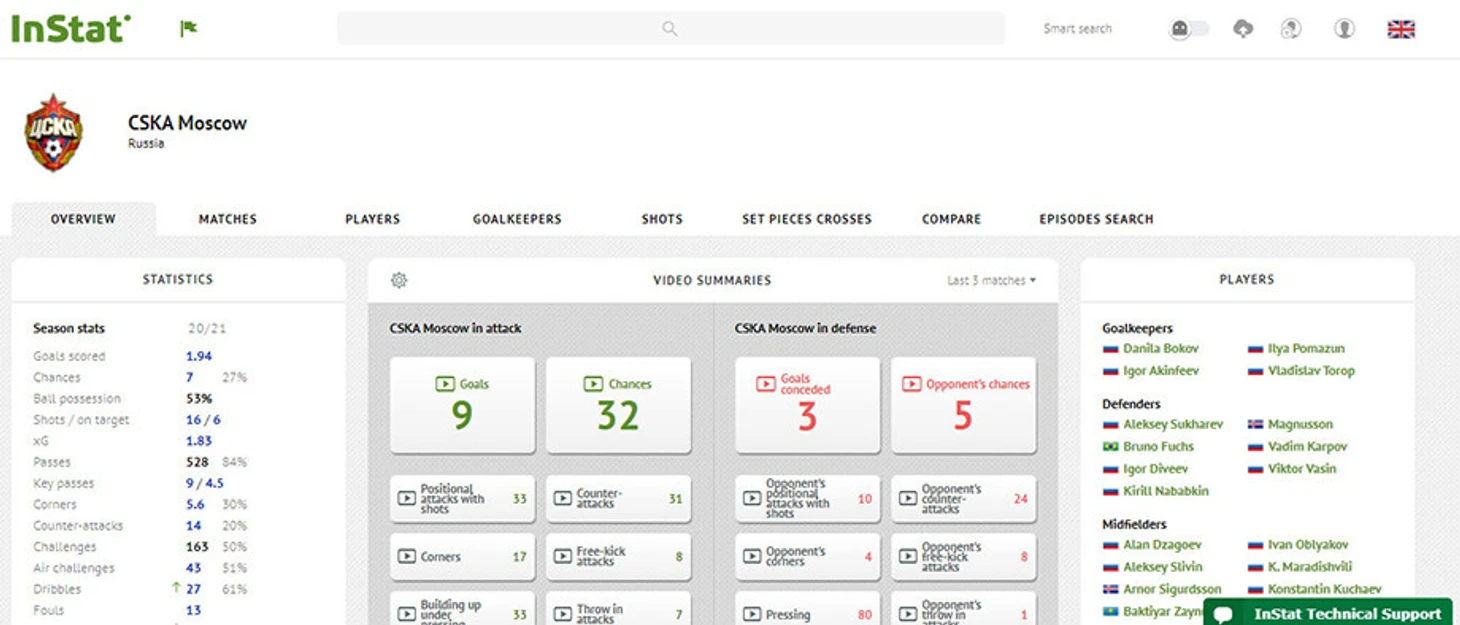Viewport: 1460px width, 625px height.
Task: Click inside the search input field
Action: tap(670, 29)
